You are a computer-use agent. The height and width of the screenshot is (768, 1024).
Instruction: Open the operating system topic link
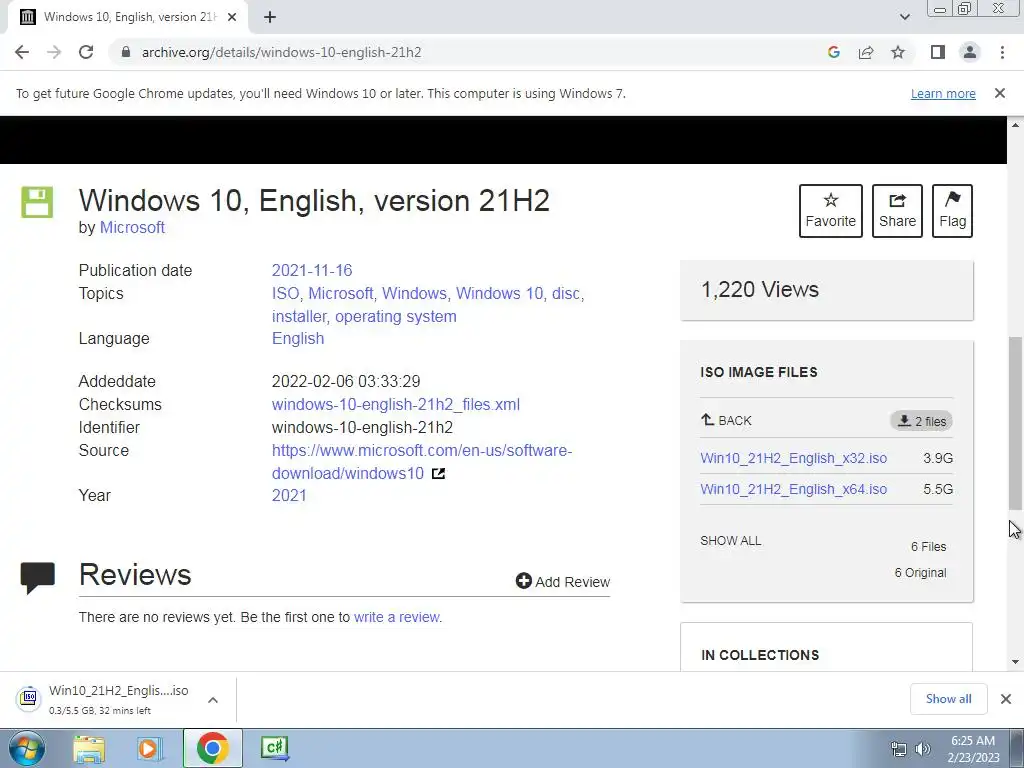pos(396,316)
